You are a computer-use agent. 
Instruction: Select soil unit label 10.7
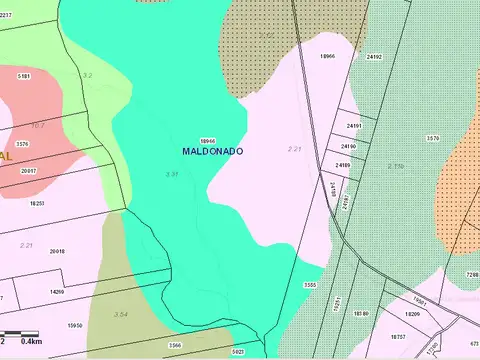38,126
